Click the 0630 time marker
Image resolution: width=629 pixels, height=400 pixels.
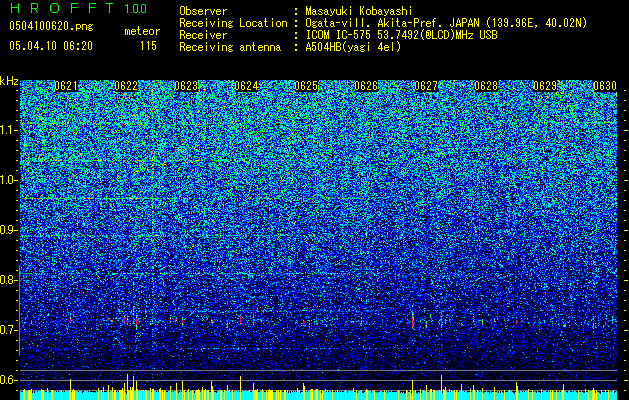(605, 86)
